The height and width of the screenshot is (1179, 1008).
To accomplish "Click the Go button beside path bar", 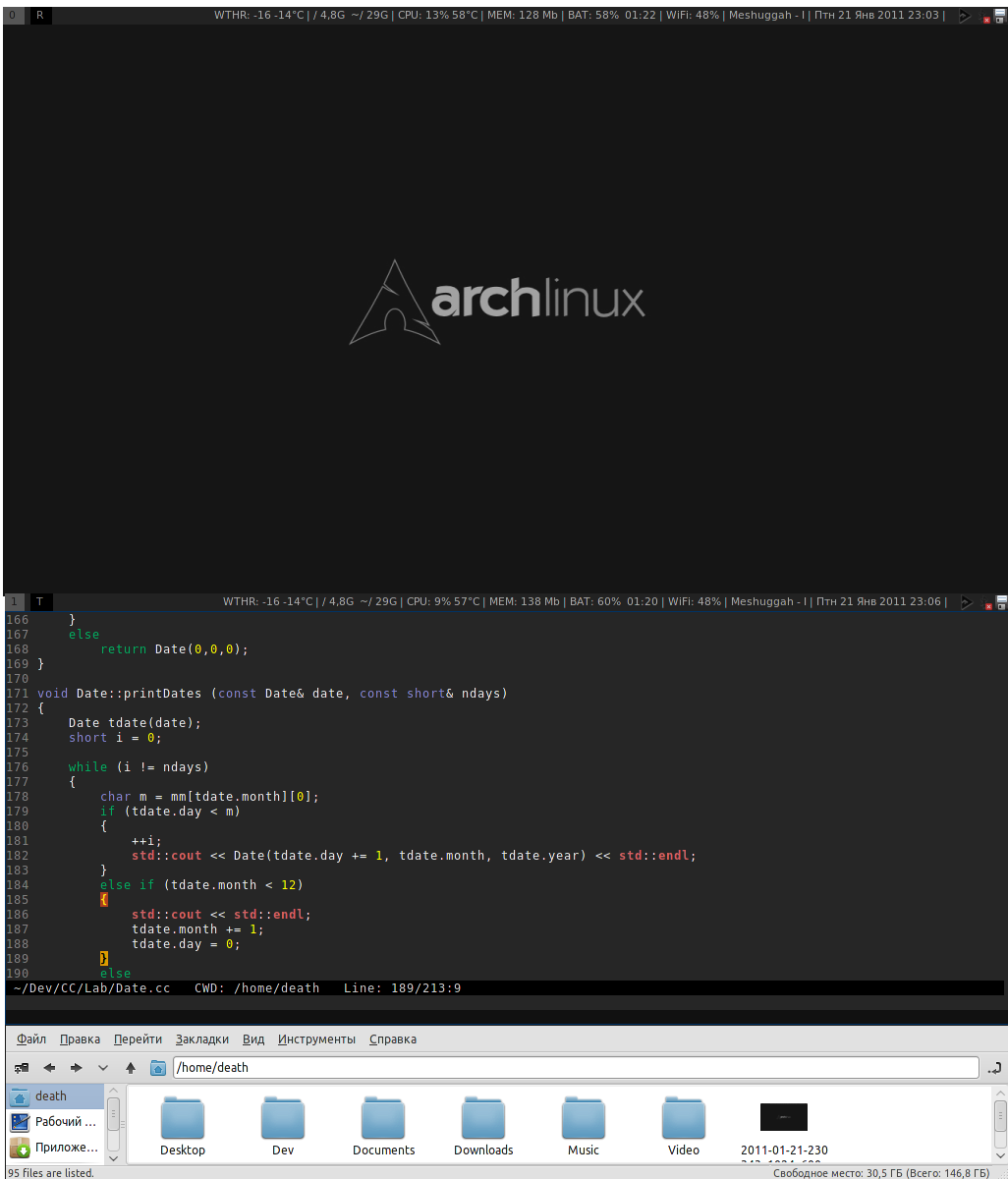I will [995, 1067].
